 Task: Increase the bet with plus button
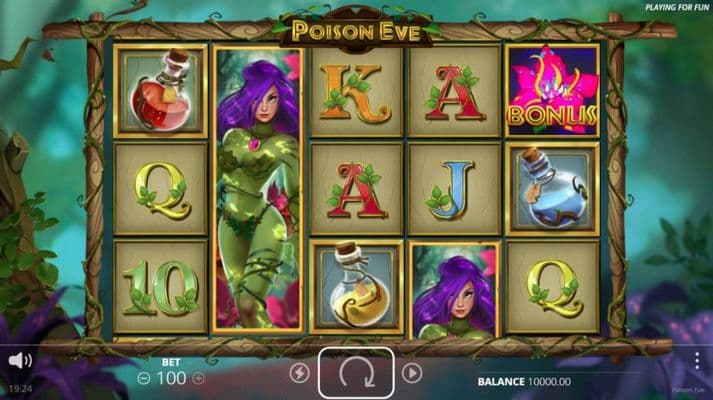coord(198,378)
